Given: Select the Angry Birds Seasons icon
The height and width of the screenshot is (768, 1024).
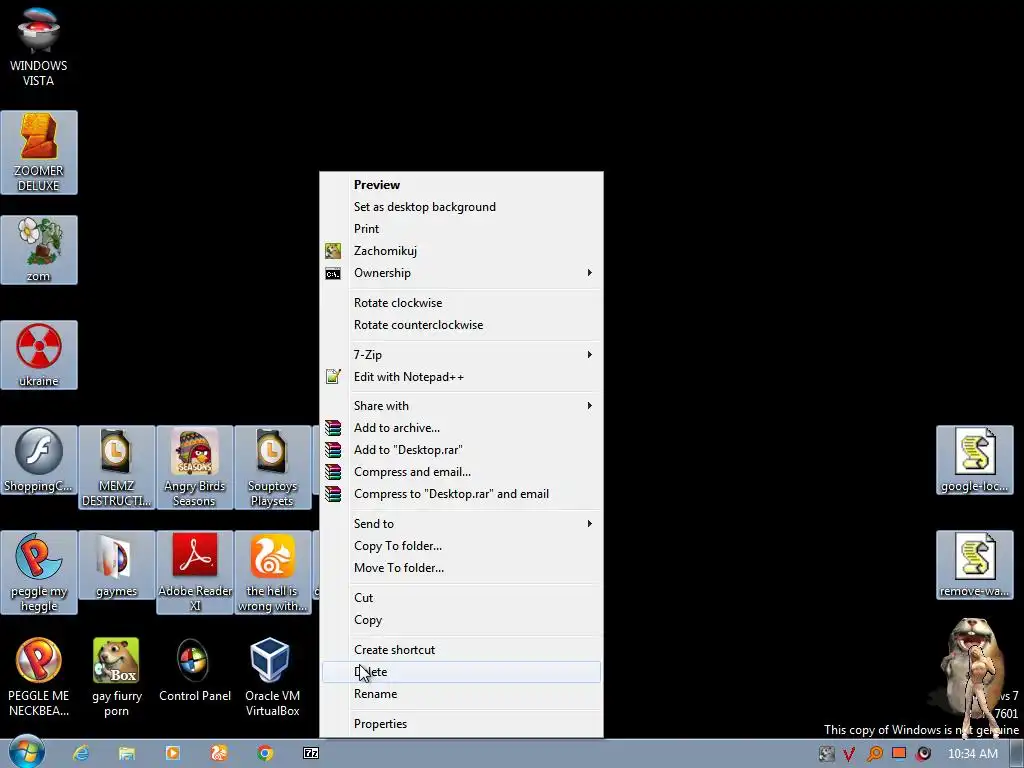Looking at the screenshot, I should coord(195,467).
